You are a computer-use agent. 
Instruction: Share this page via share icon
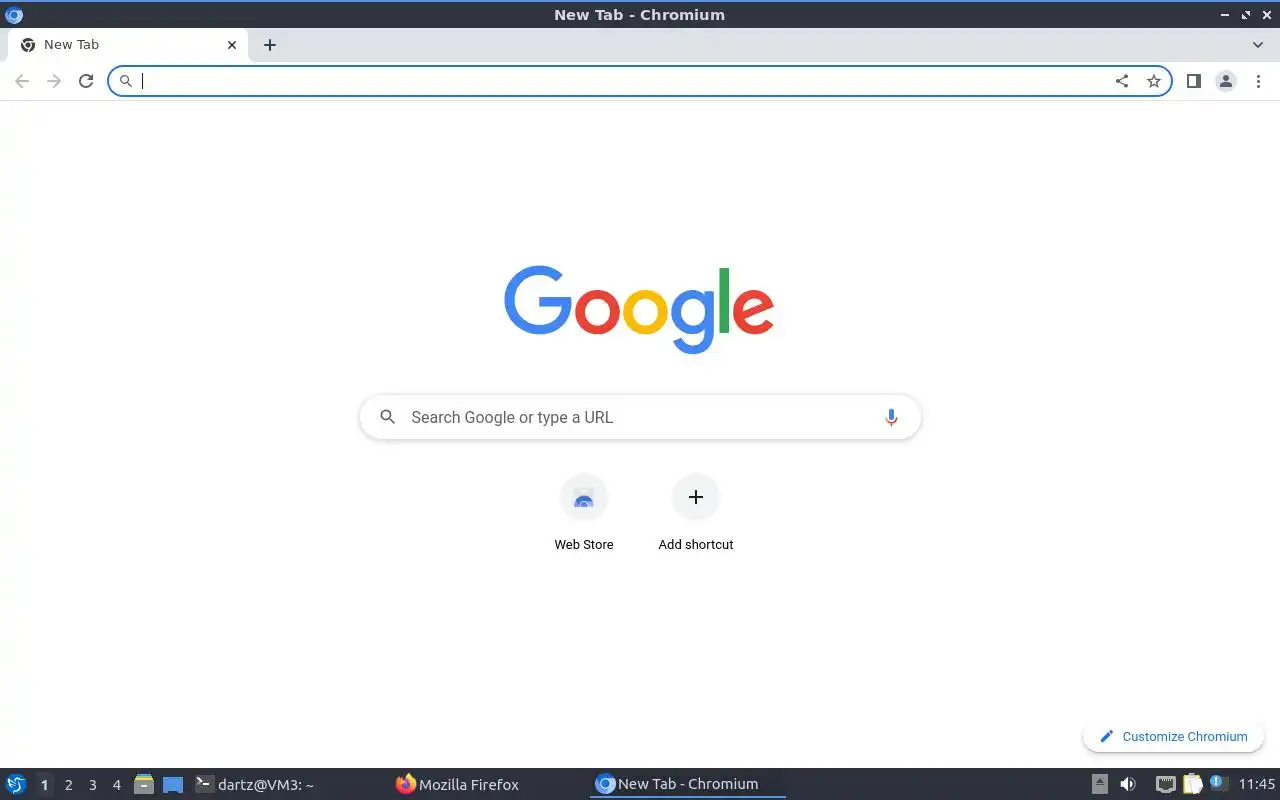(x=1122, y=81)
